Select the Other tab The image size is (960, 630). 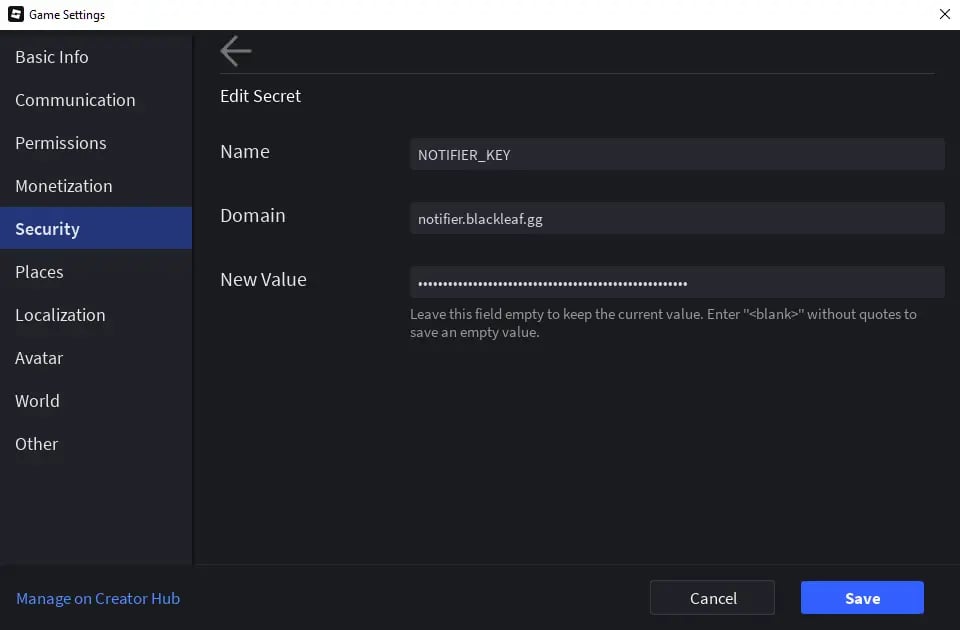pyautogui.click(x=37, y=444)
